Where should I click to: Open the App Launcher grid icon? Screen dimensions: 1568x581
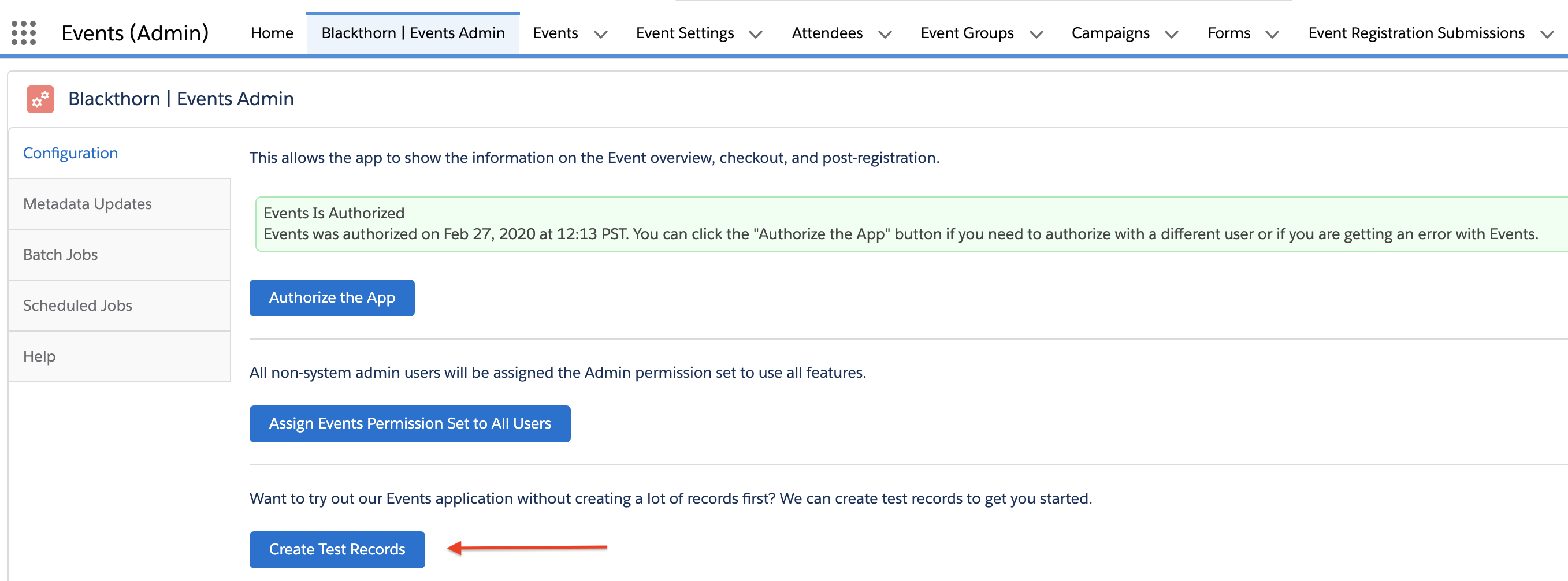[x=24, y=33]
